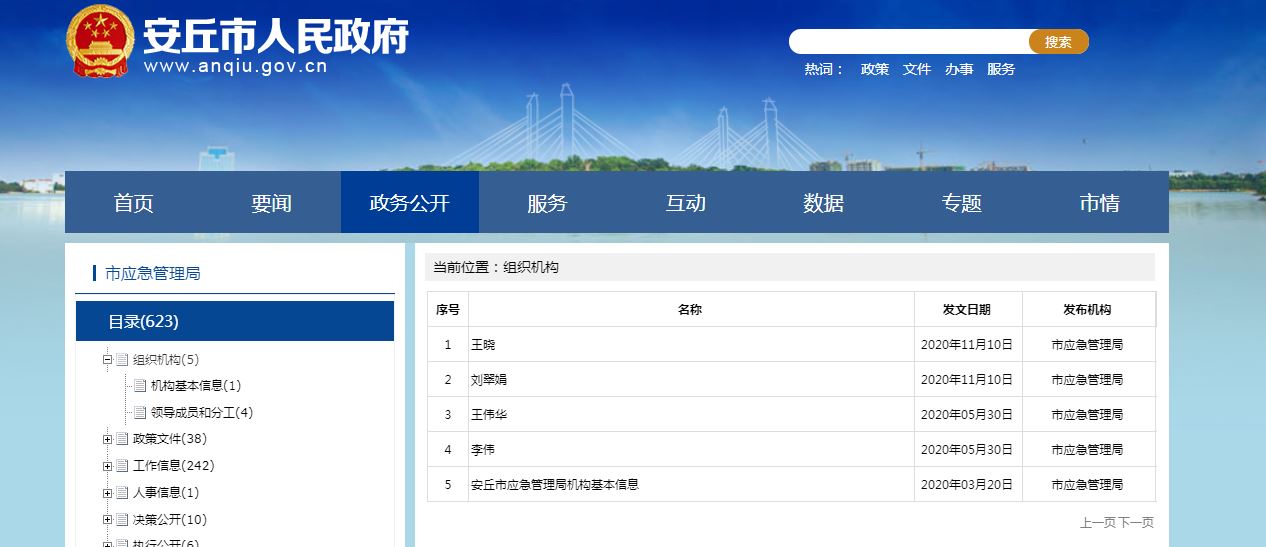The width and height of the screenshot is (1266, 547).
Task: Click the document icon beside 工作信息(242)
Action: [x=122, y=466]
